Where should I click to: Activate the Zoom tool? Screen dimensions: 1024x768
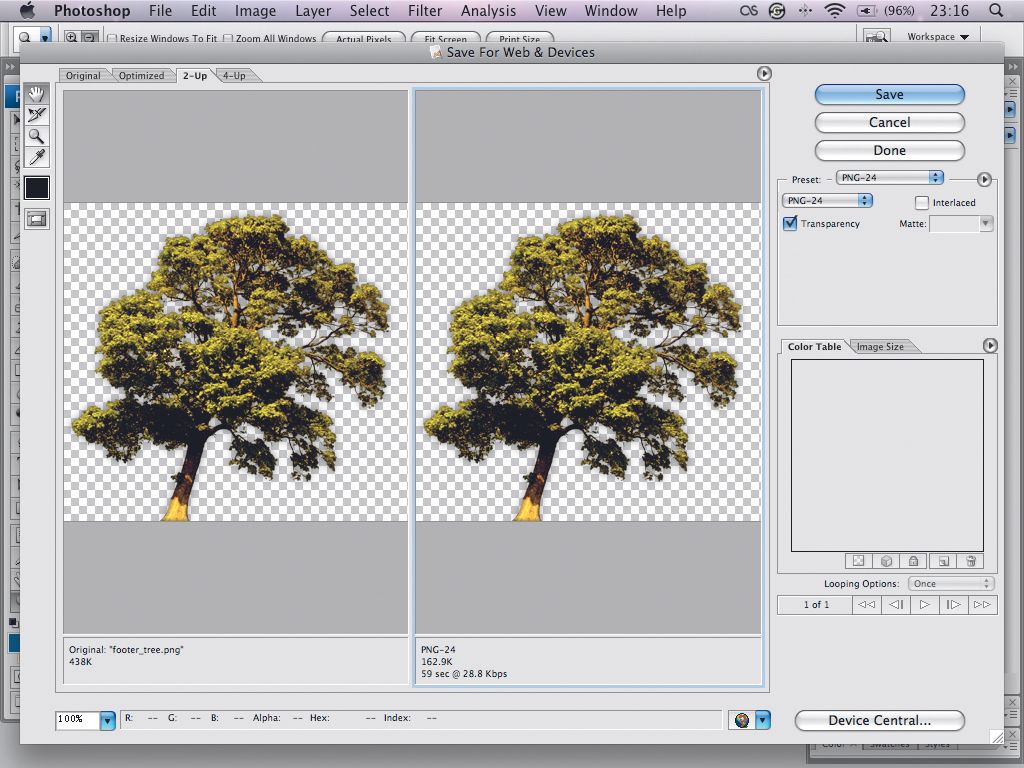tap(37, 136)
